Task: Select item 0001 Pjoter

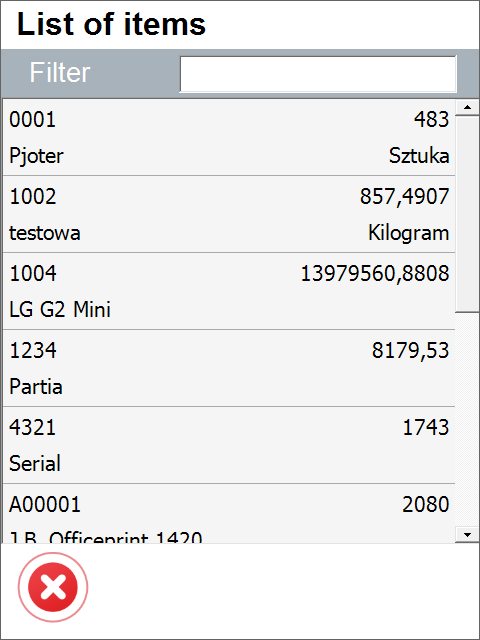Action: pyautogui.click(x=229, y=138)
